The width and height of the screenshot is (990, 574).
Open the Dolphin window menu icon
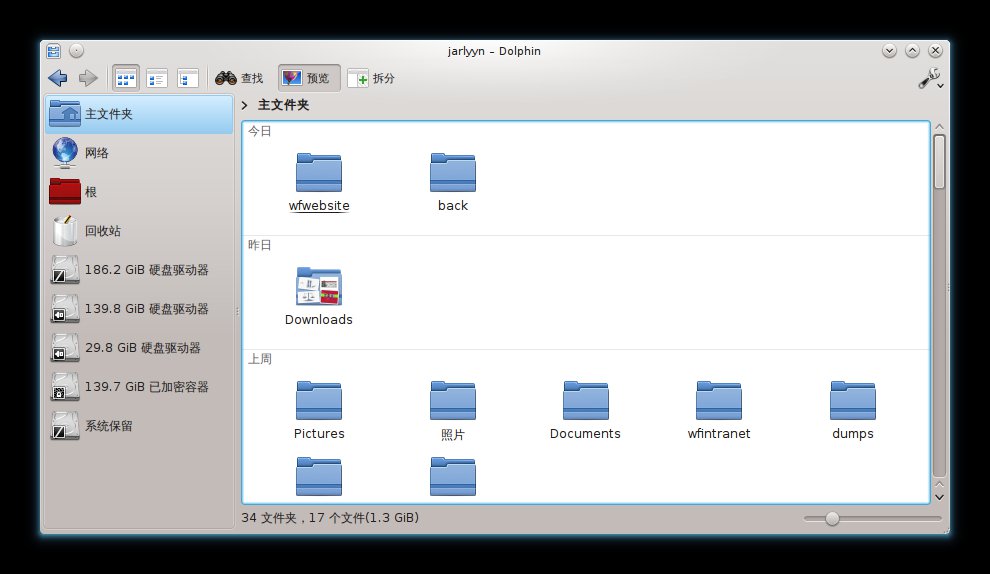coord(54,51)
